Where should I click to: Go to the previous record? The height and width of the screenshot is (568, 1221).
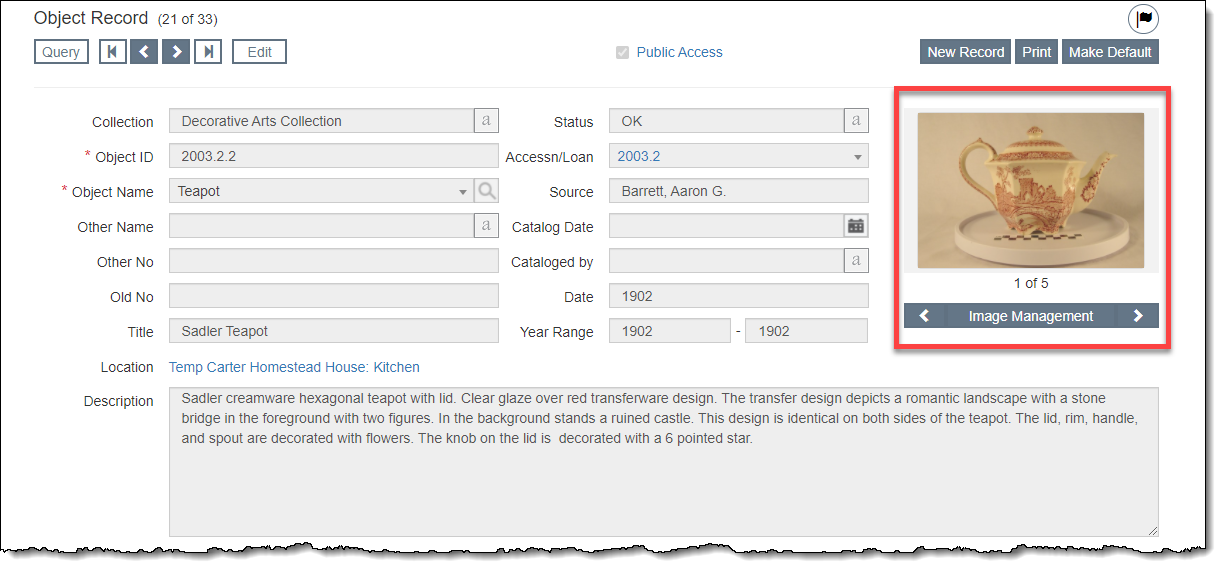click(x=144, y=52)
